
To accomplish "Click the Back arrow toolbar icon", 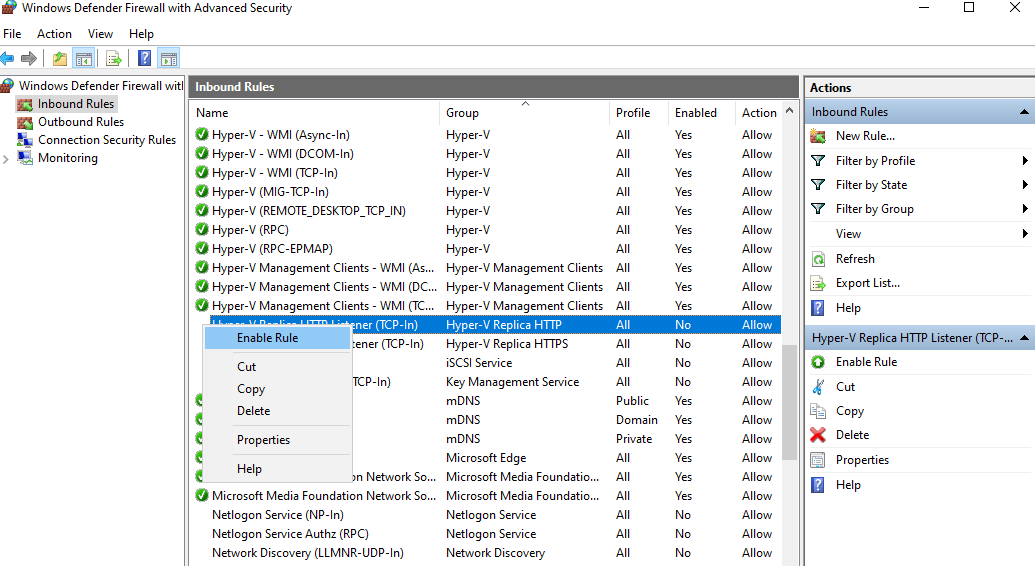I will click(7, 59).
